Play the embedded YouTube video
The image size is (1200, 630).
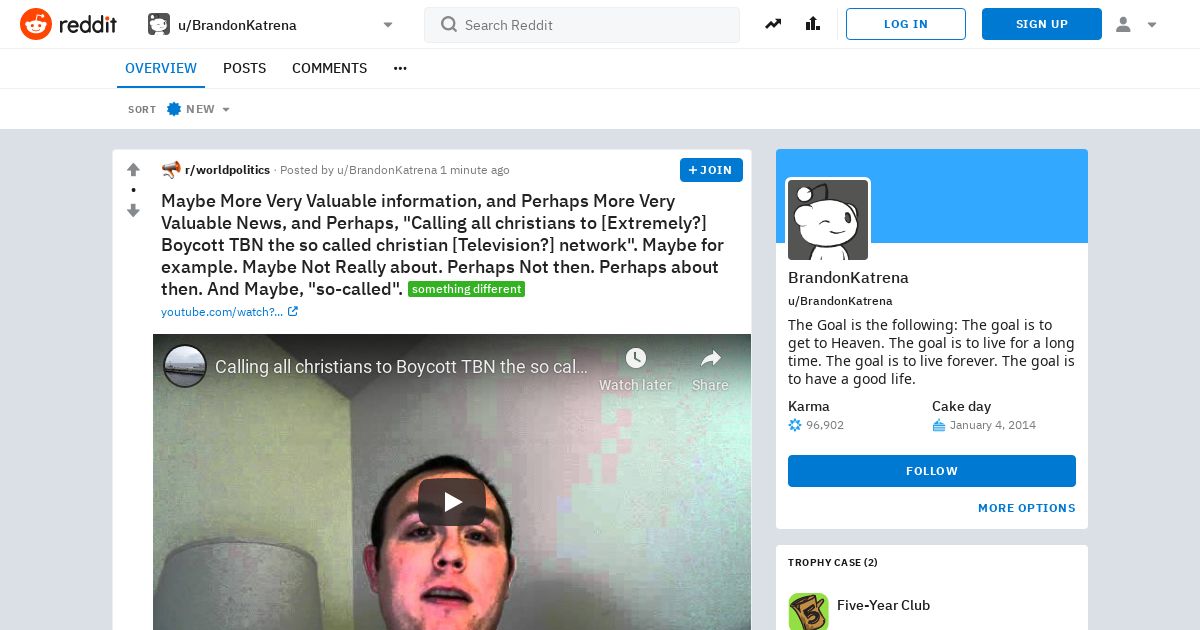tap(452, 502)
